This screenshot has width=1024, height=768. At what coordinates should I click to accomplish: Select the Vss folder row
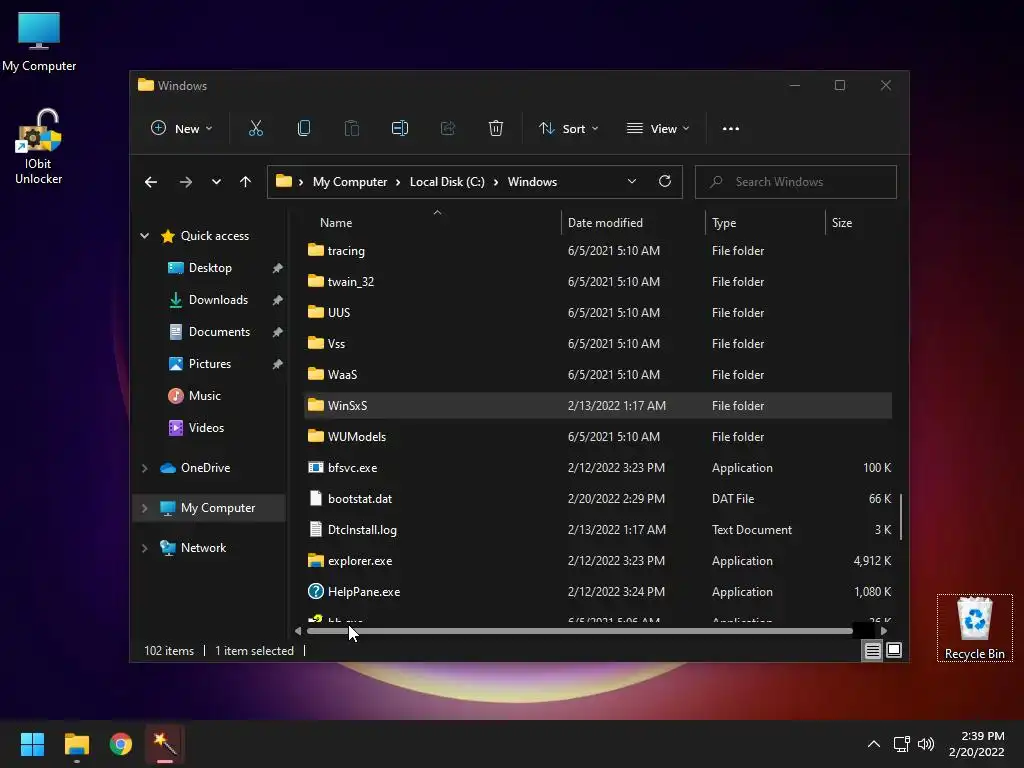pos(598,344)
